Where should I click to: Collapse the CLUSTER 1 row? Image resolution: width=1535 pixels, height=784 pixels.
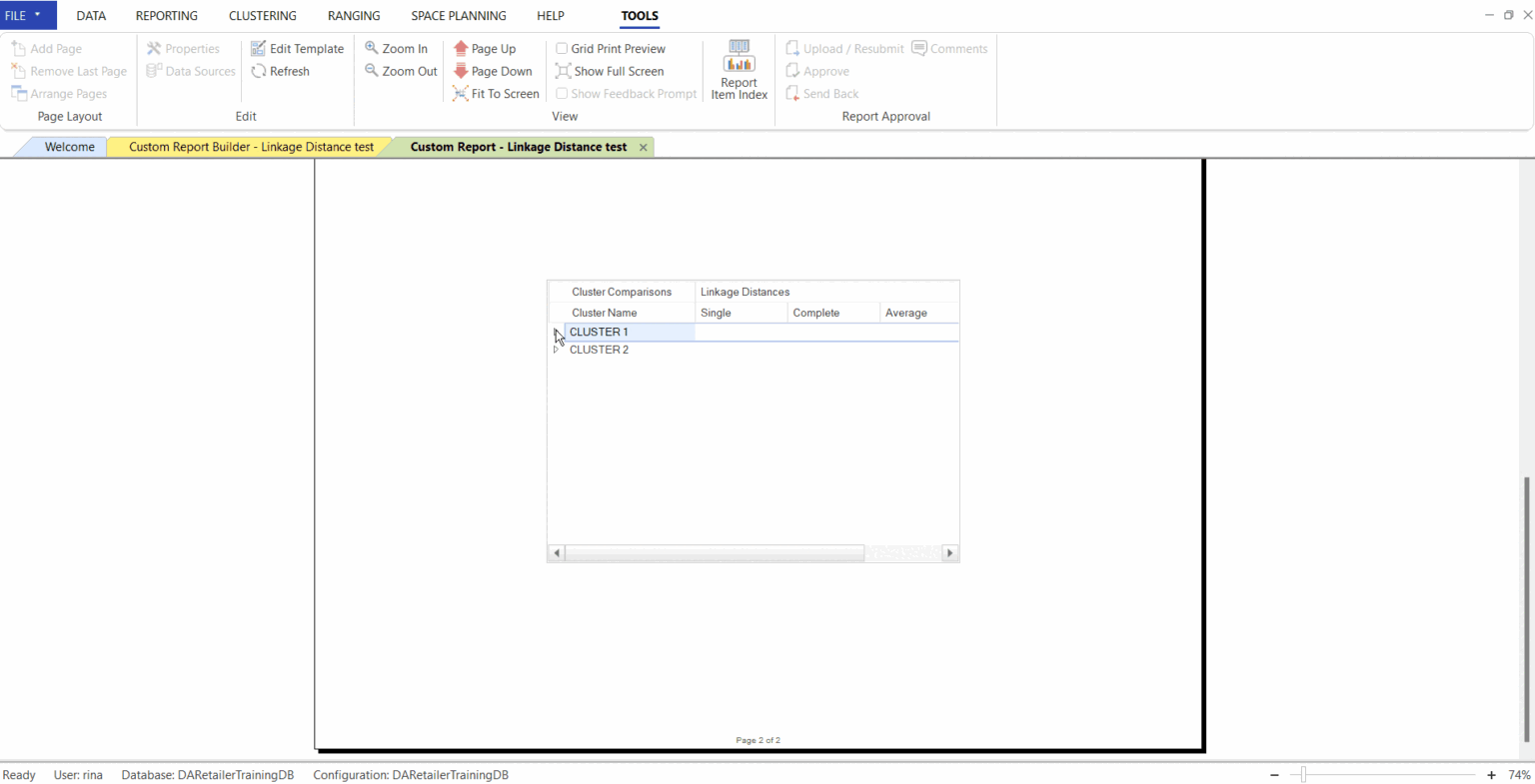click(x=558, y=332)
